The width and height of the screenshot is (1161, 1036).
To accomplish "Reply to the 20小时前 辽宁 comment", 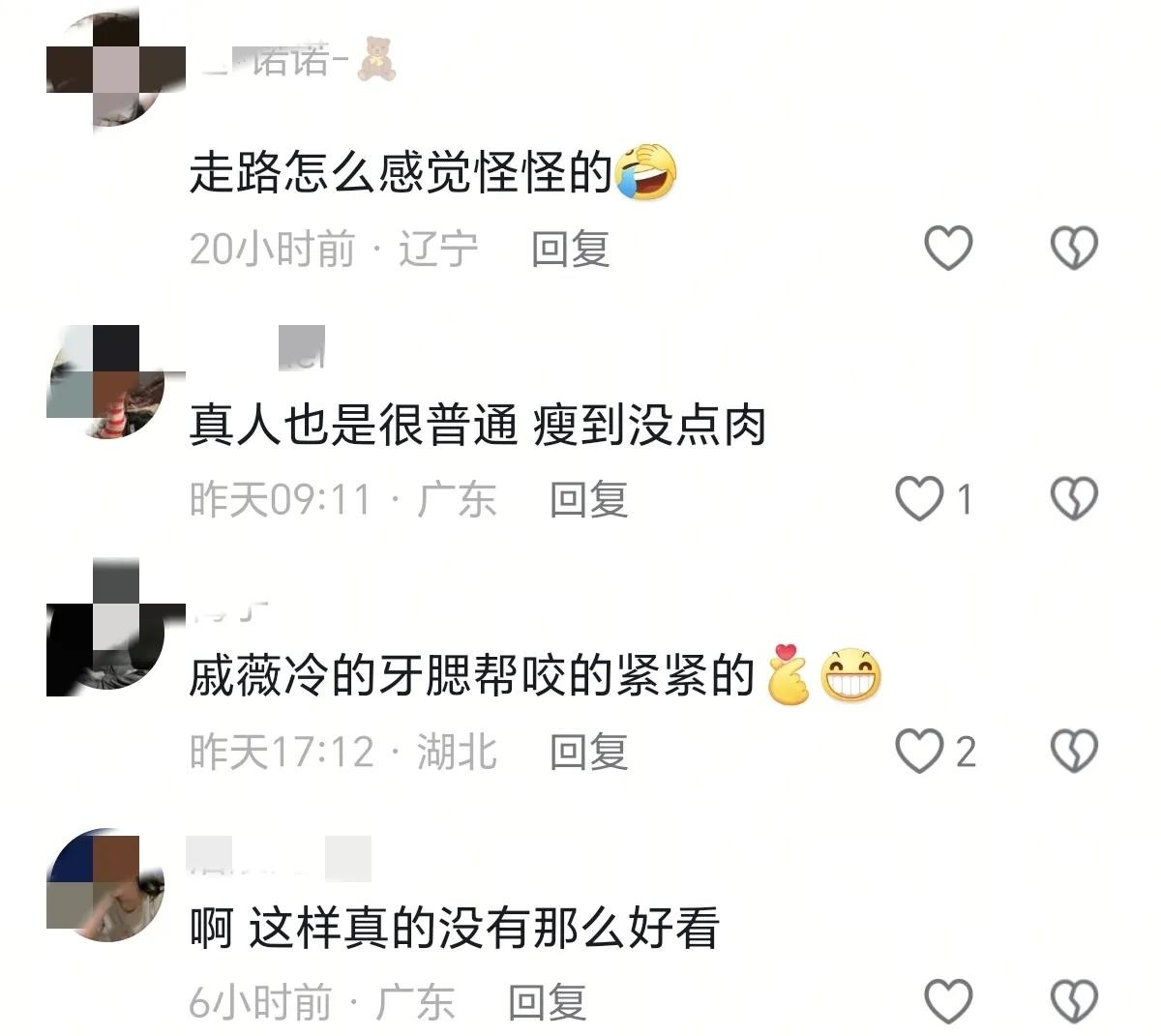I will point(570,250).
